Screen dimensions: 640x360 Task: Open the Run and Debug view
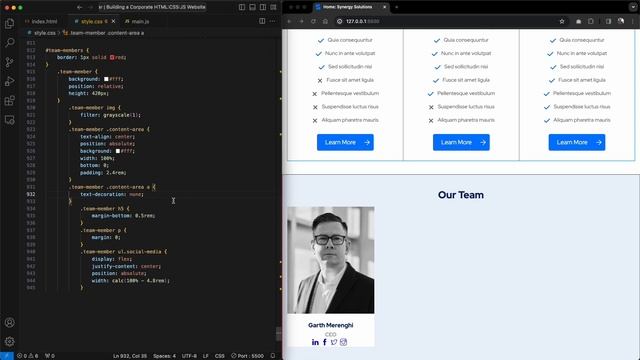tap(9, 81)
